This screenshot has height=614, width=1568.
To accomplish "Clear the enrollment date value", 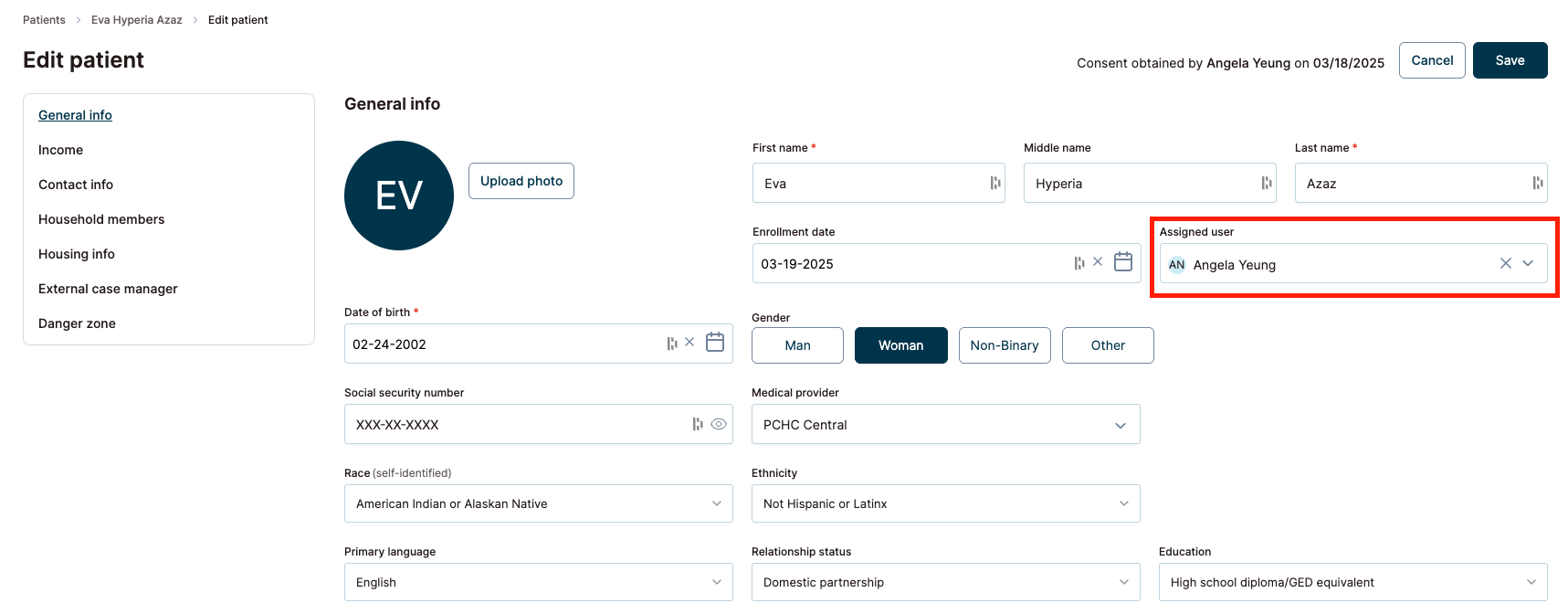I will [1098, 262].
